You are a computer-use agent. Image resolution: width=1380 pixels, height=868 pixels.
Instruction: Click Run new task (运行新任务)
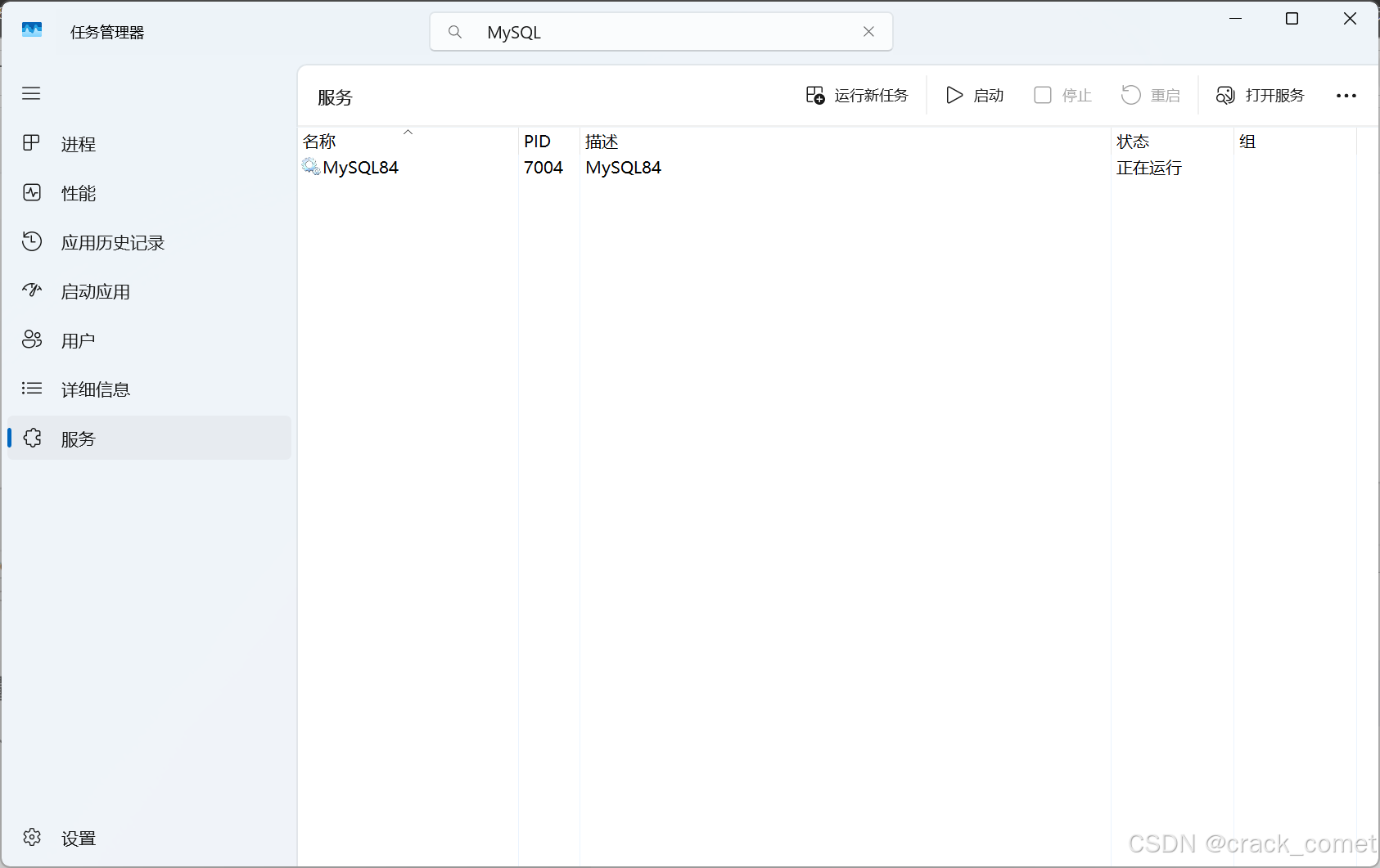pos(857,96)
